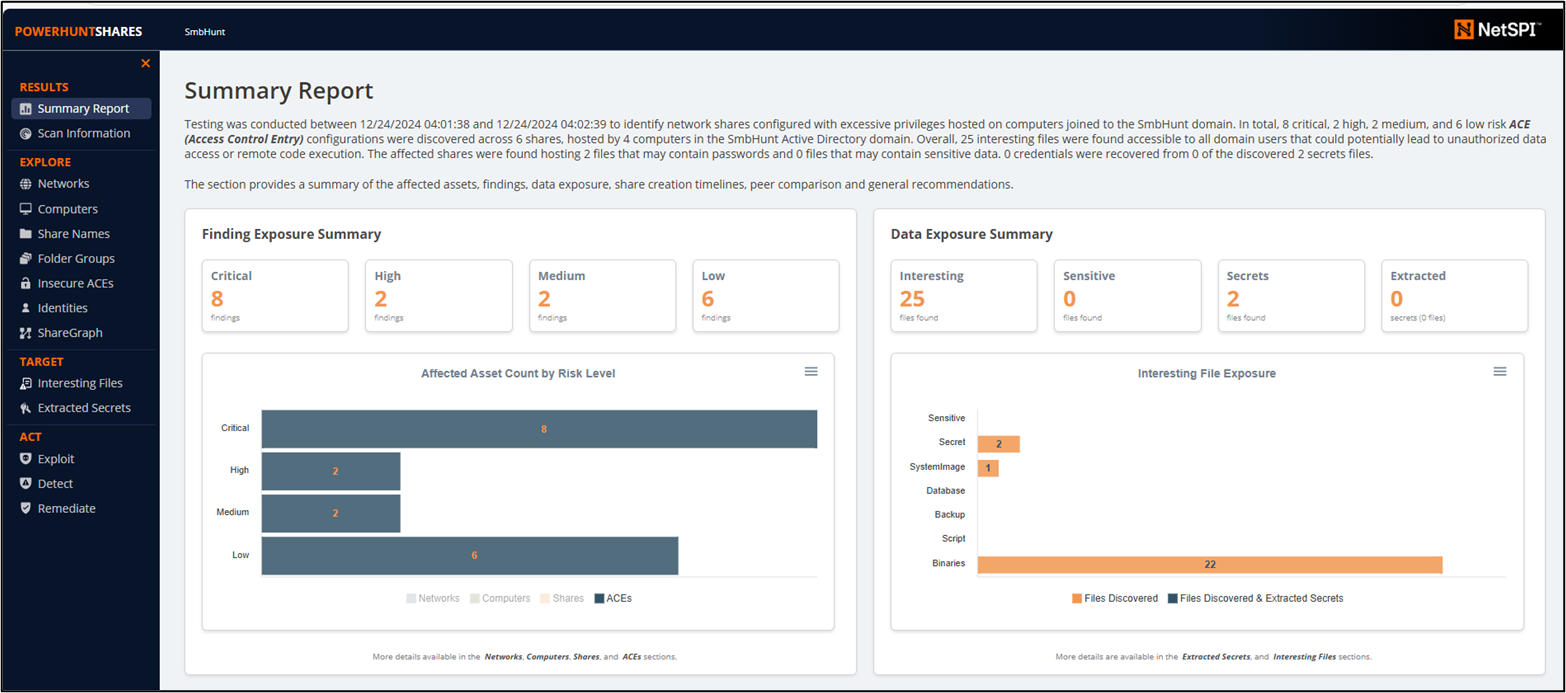Click the Share Names folder icon
Viewport: 1566px width, 693px height.
(26, 234)
